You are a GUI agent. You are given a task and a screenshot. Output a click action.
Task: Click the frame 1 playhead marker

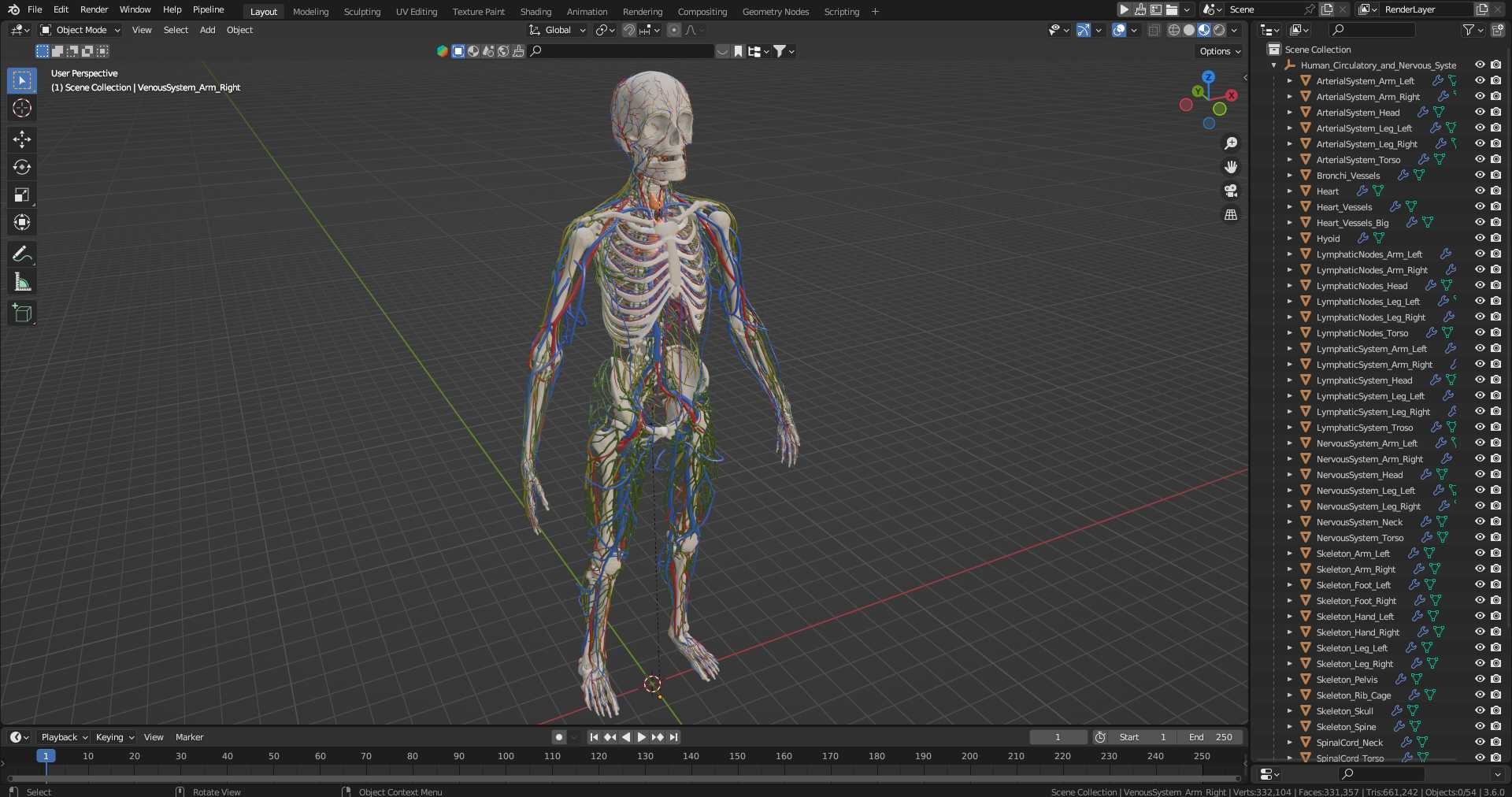(46, 756)
